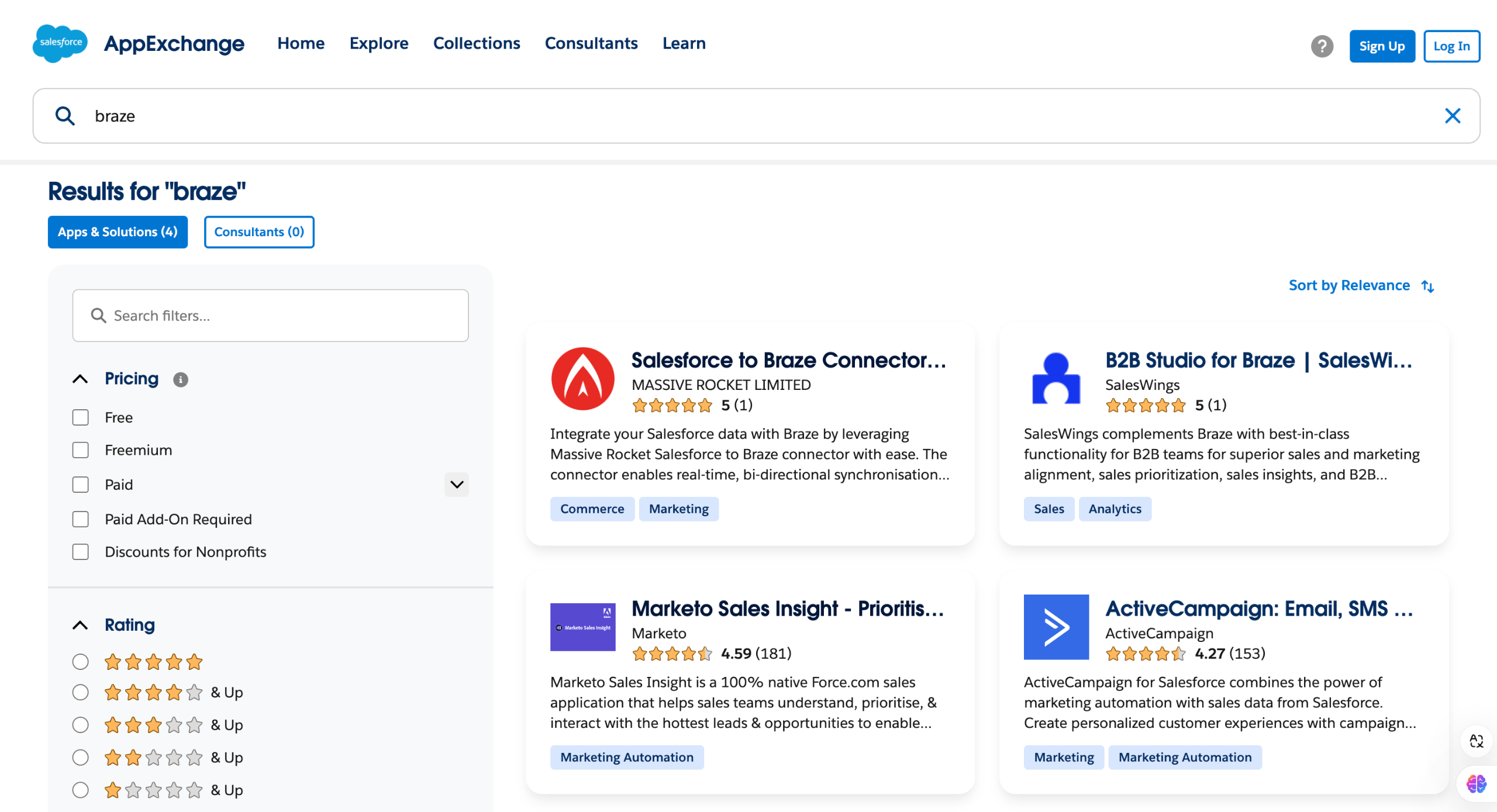
Task: Open Sort by Relevance dropdown
Action: point(1361,286)
